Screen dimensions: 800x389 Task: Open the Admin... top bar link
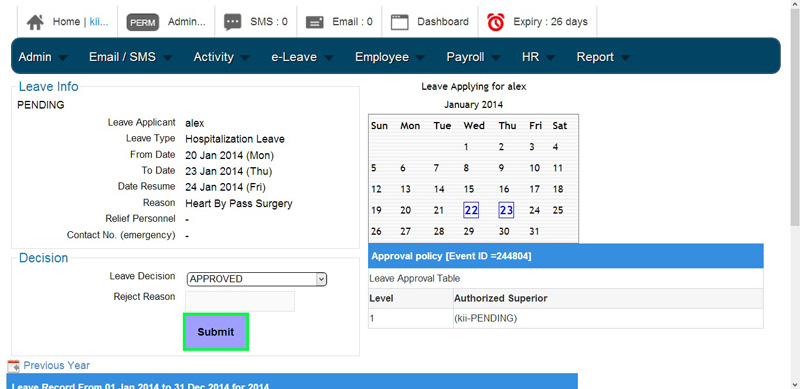[187, 22]
